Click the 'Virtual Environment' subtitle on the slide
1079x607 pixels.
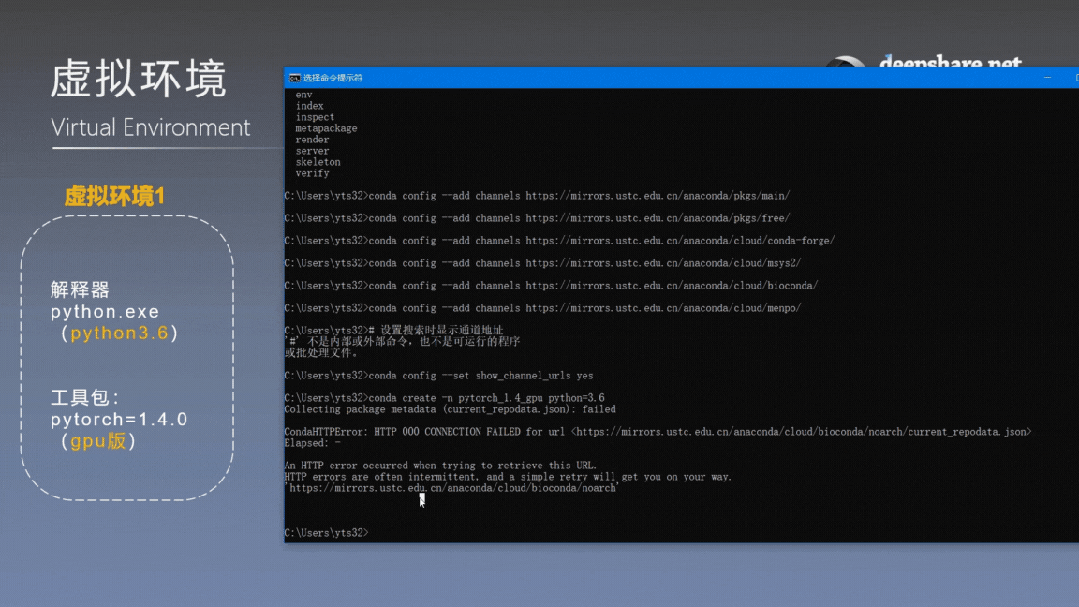coord(151,127)
